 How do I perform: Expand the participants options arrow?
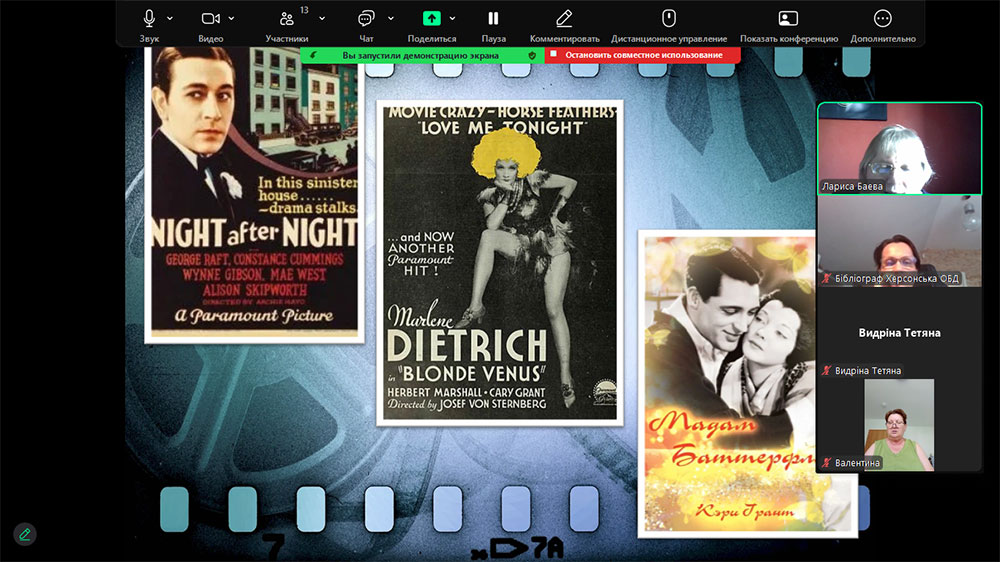click(322, 18)
